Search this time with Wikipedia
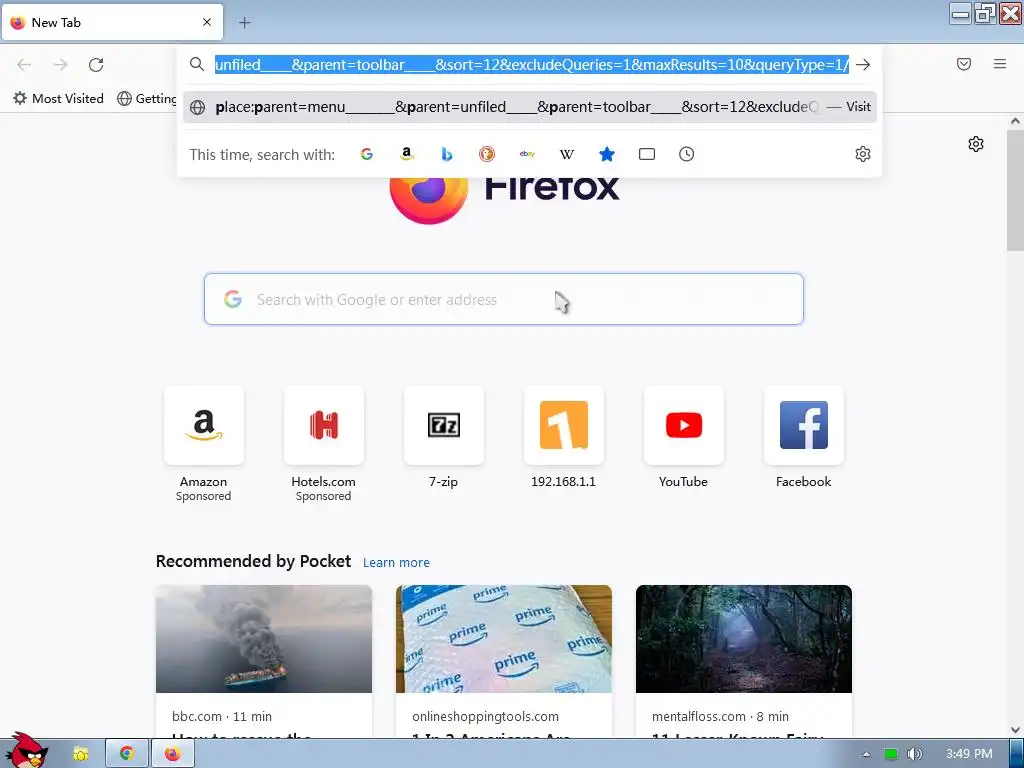 pos(567,154)
